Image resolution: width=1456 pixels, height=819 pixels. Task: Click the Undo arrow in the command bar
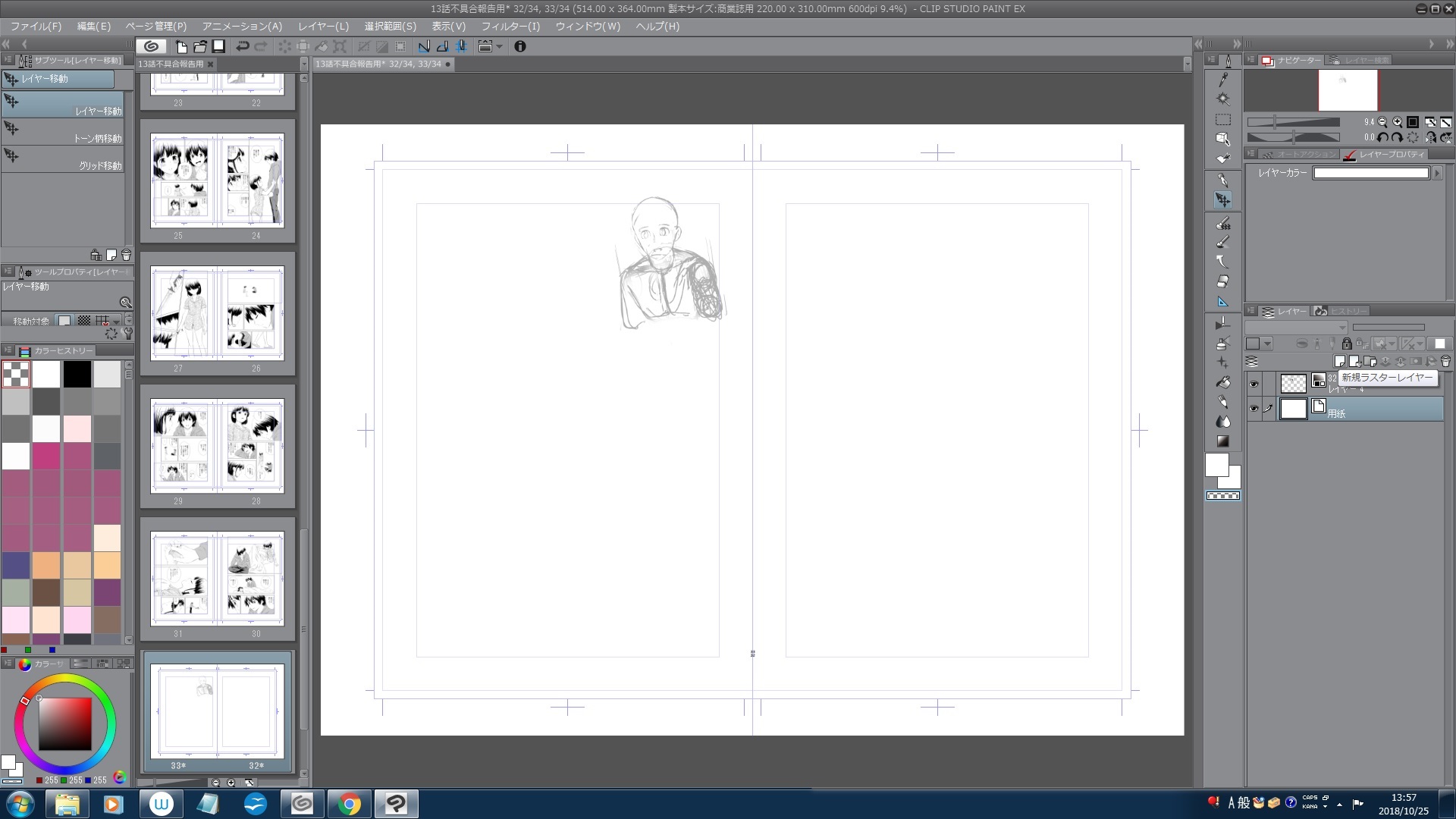tap(243, 46)
